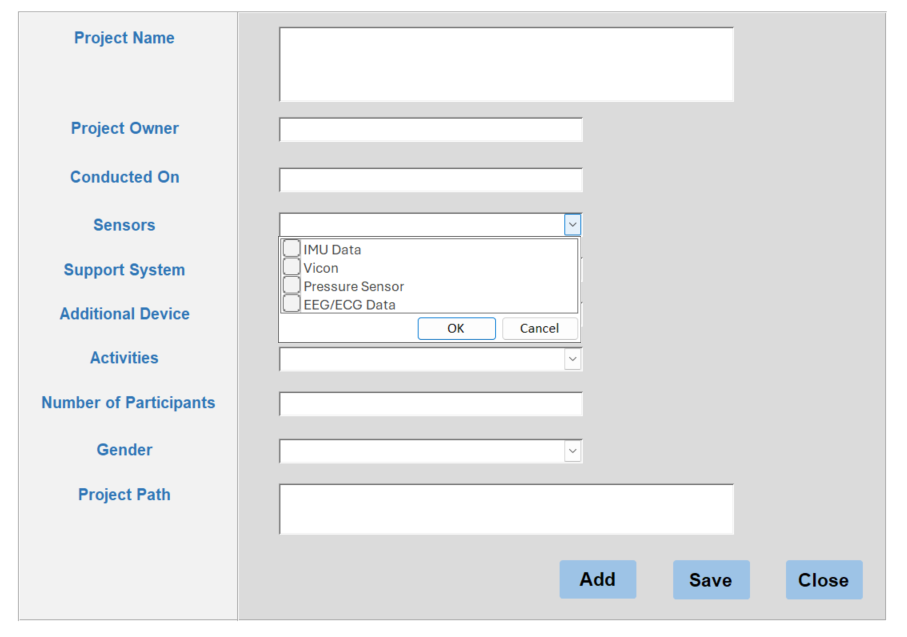Click the Sensors combo box field
Image resolution: width=907 pixels, height=637 pixels.
pos(422,224)
